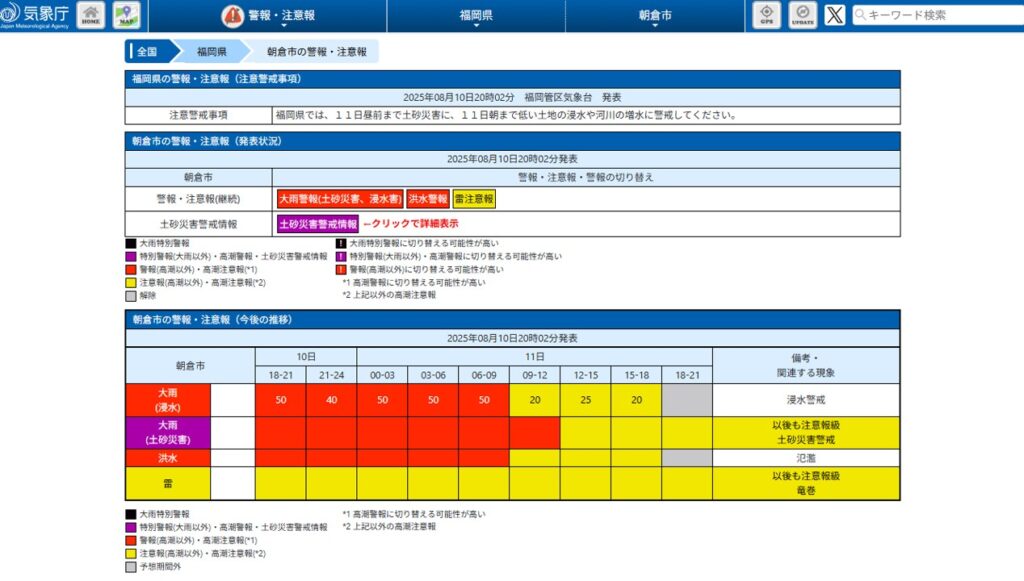This screenshot has width=1024, height=581.
Task: Click the 11日 date header
Action: 535,357
